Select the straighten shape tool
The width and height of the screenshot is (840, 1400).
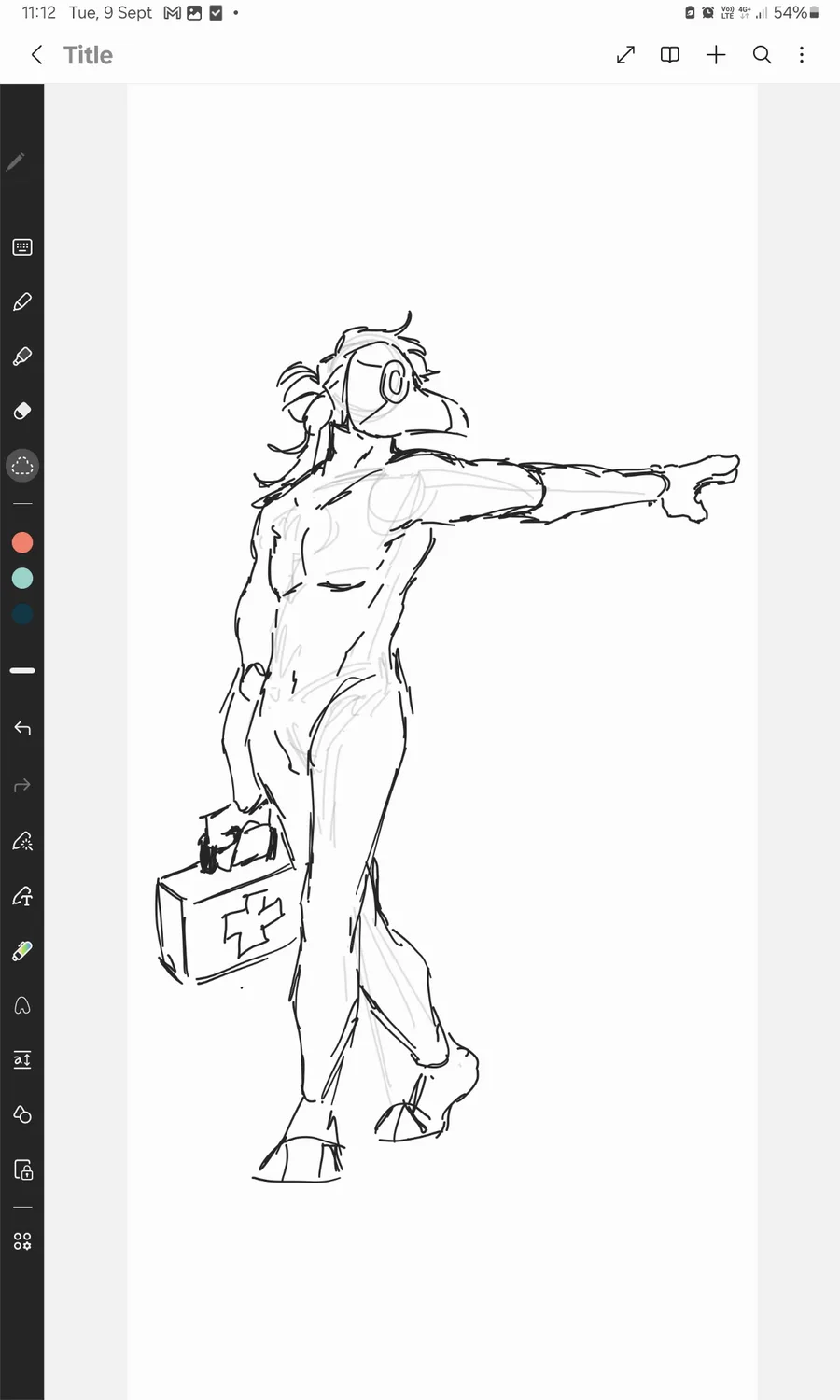pyautogui.click(x=22, y=1005)
